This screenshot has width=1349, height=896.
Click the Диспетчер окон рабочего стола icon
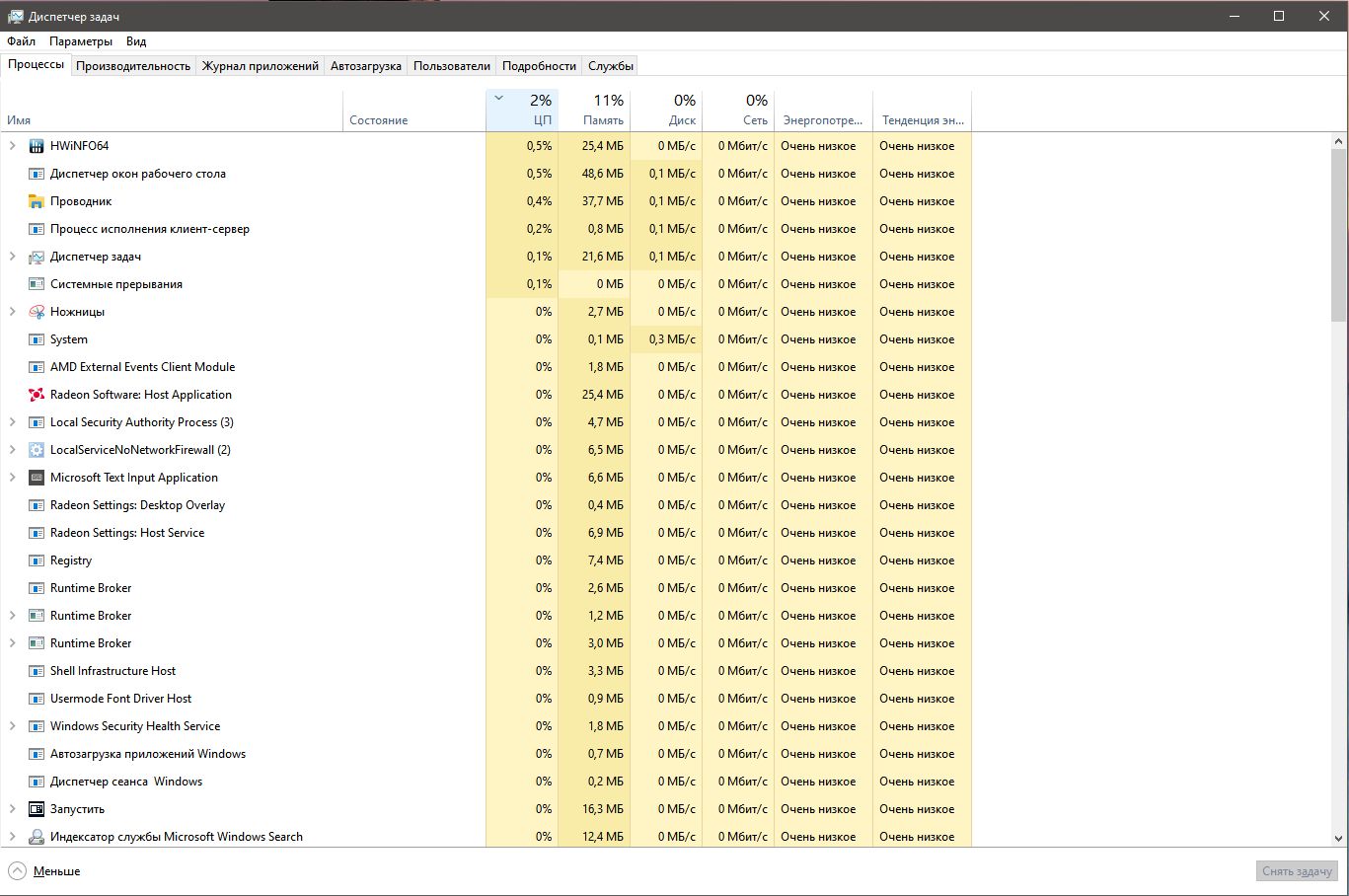point(37,174)
